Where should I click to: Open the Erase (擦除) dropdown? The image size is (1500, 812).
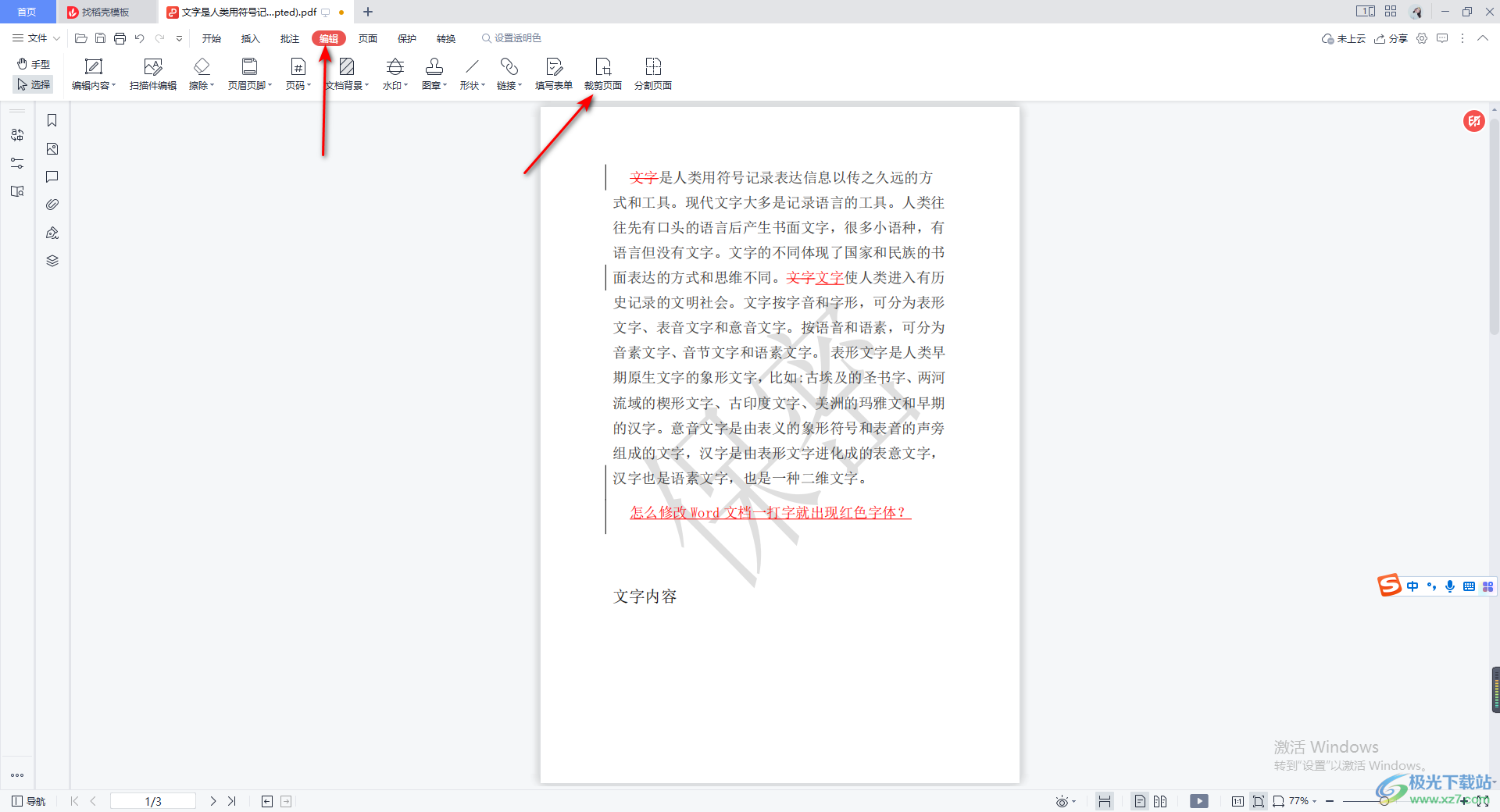202,75
